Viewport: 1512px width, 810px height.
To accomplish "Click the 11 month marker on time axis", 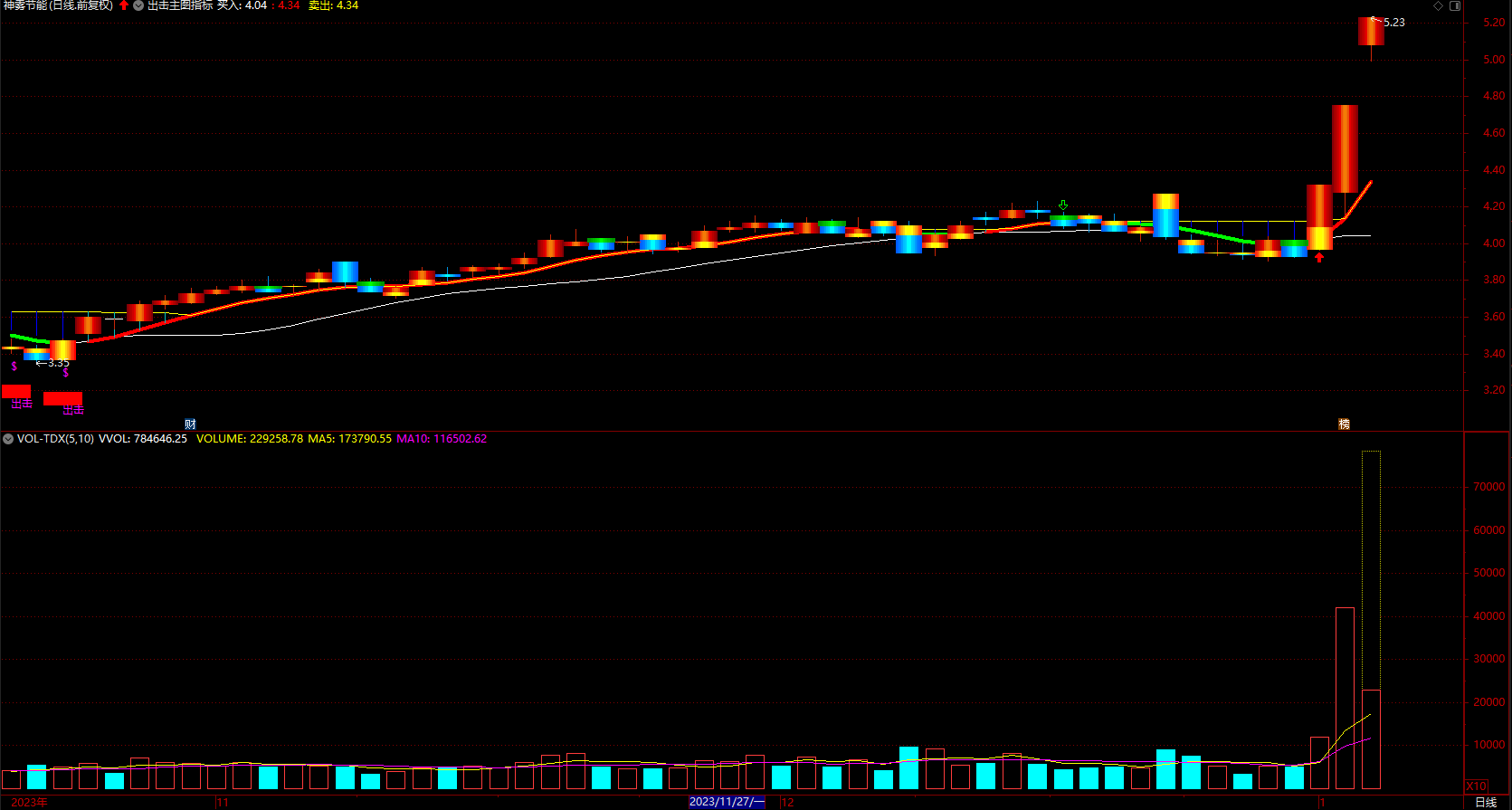I will pyautogui.click(x=223, y=803).
